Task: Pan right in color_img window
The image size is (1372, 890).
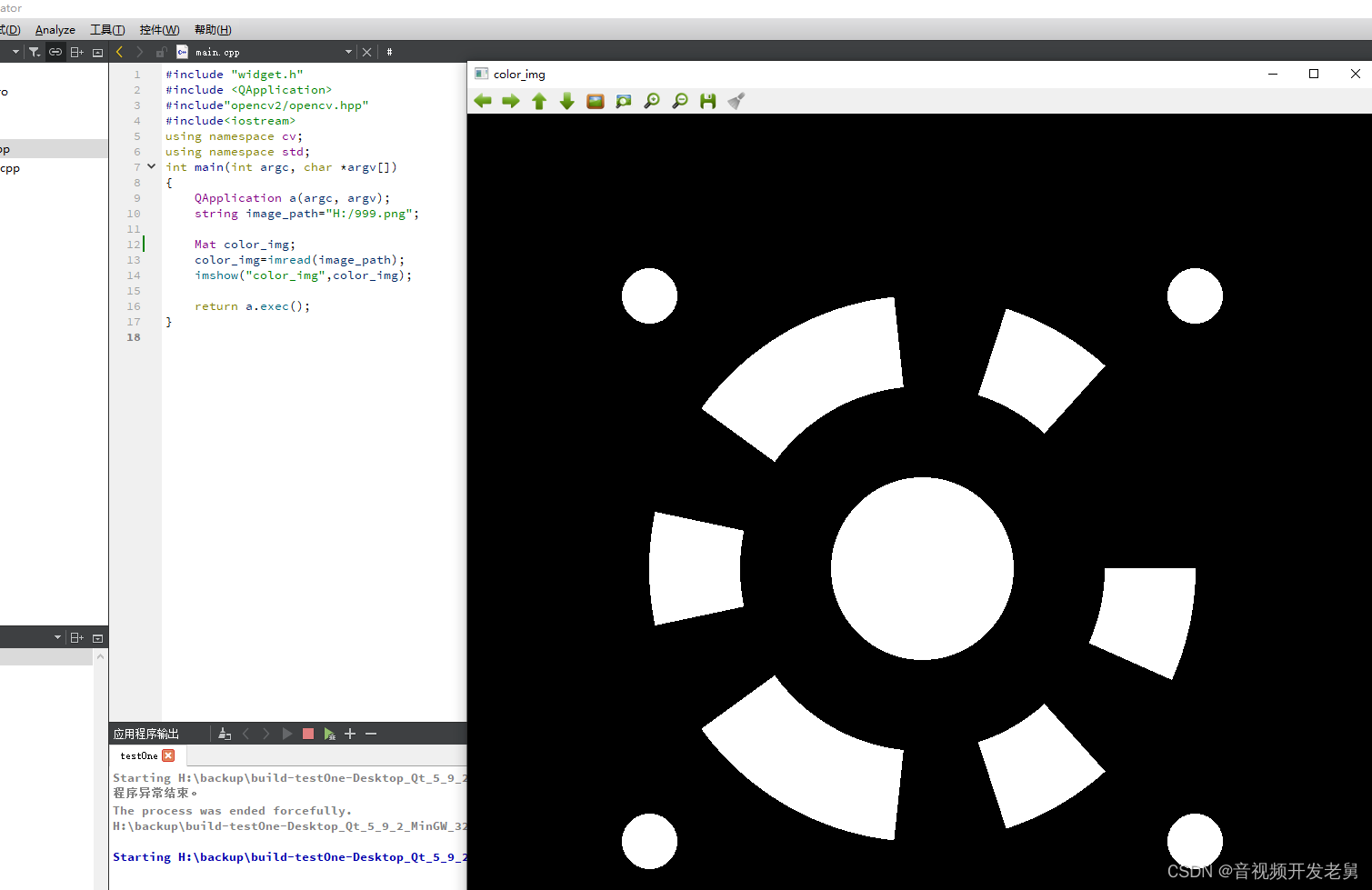Action: click(x=511, y=101)
